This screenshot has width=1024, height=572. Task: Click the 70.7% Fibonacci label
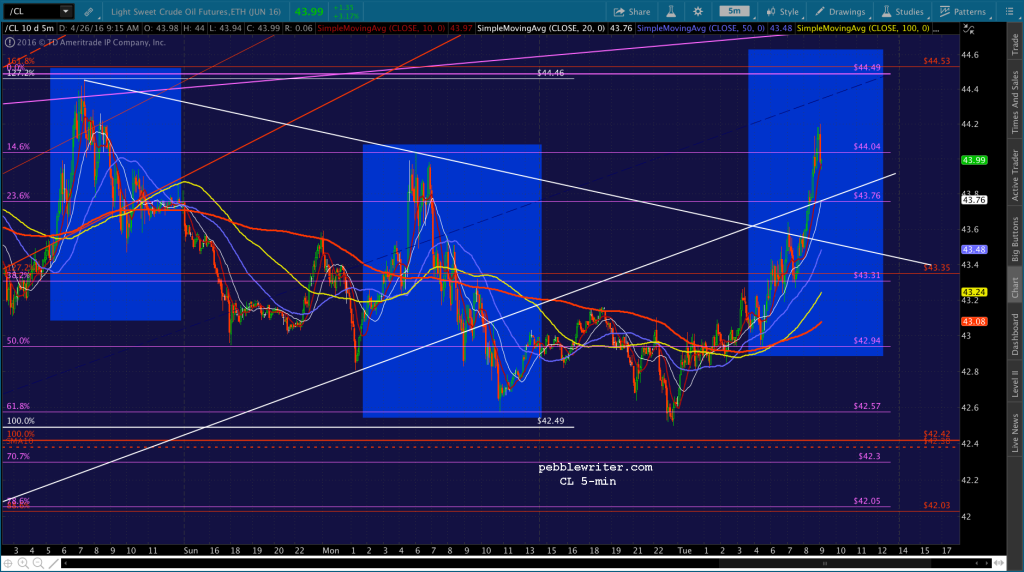pos(18,456)
